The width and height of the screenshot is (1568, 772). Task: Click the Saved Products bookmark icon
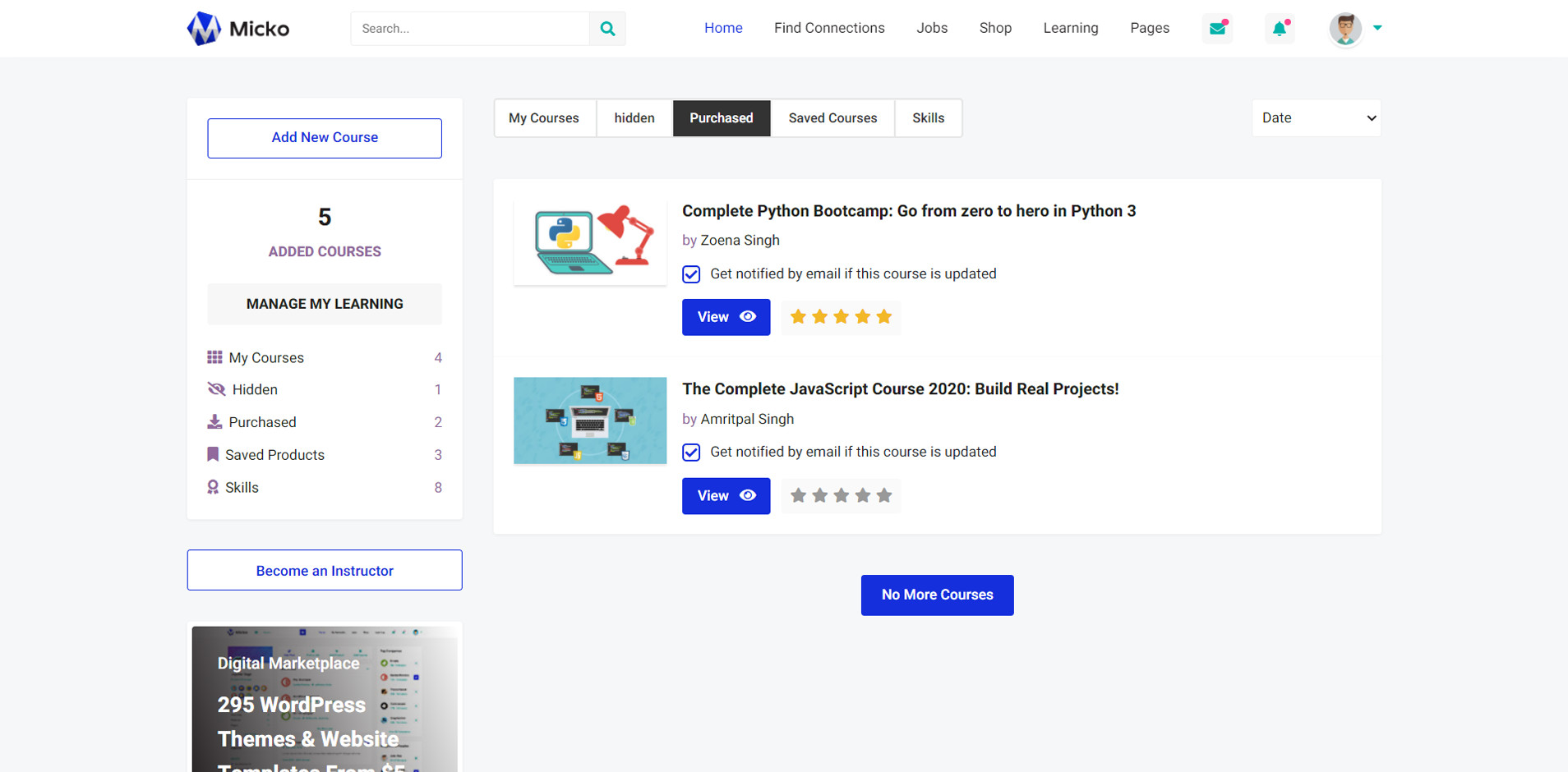tap(213, 454)
